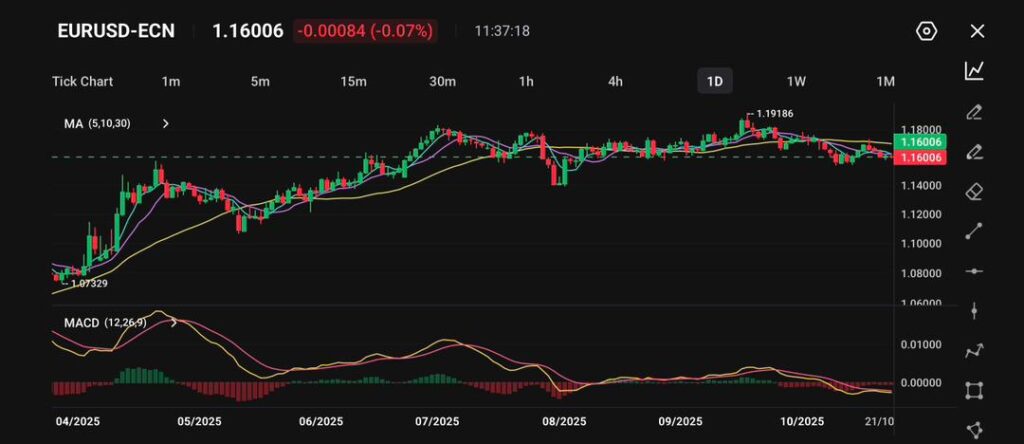Image resolution: width=1024 pixels, height=444 pixels.
Task: Select the 1D timeframe tab
Action: pos(714,81)
